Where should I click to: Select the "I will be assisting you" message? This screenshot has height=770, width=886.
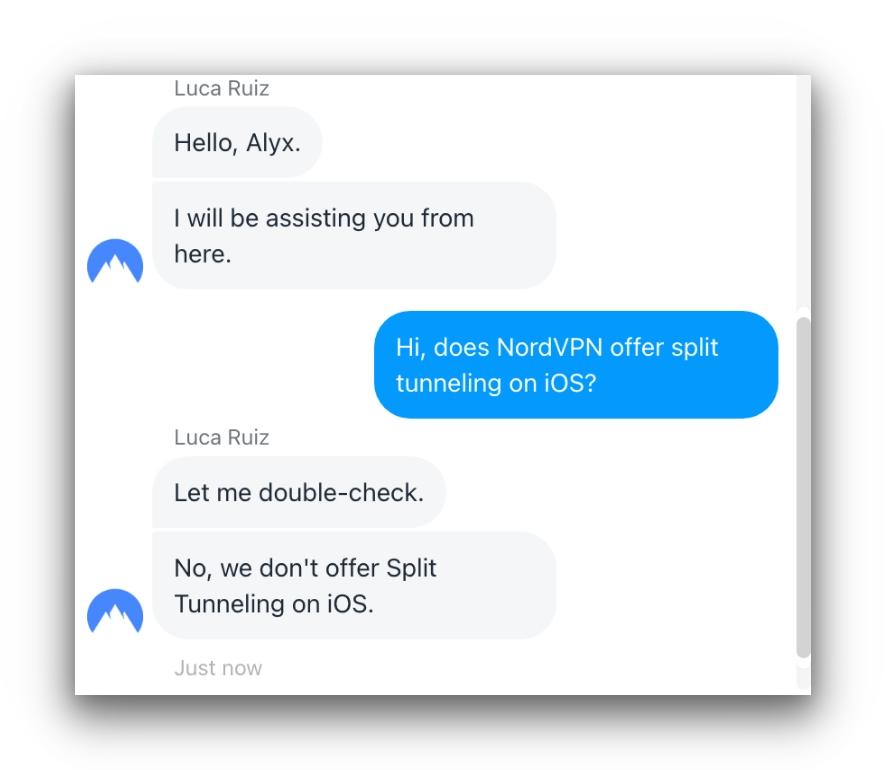pos(354,236)
